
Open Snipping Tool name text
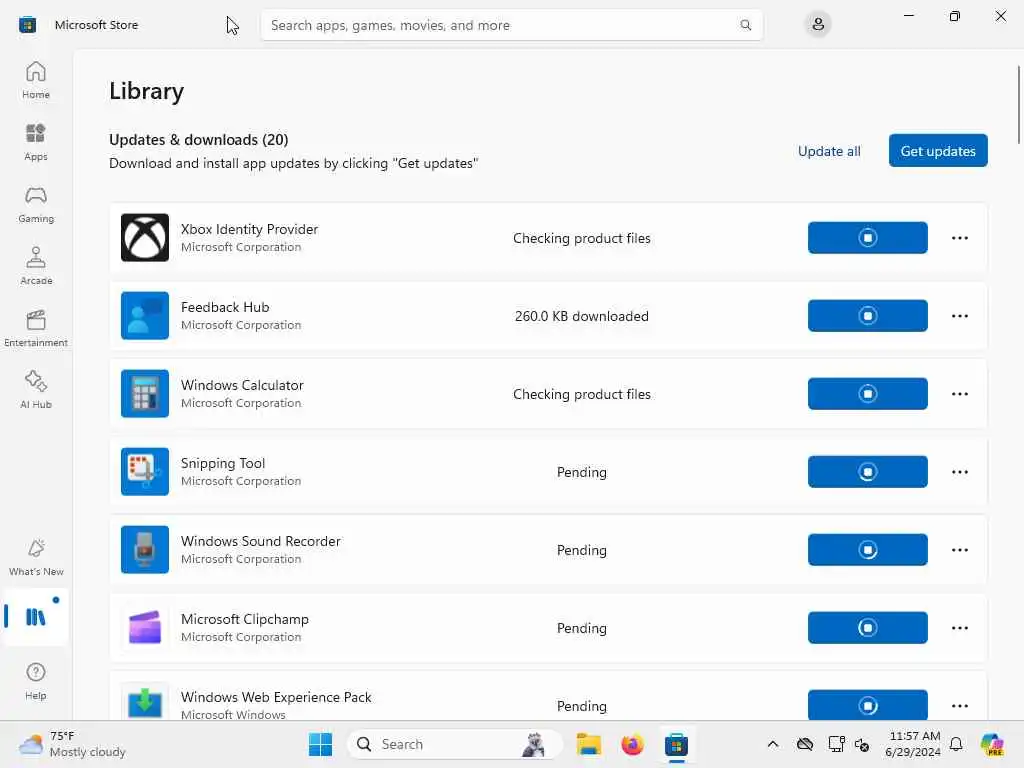[x=223, y=463]
